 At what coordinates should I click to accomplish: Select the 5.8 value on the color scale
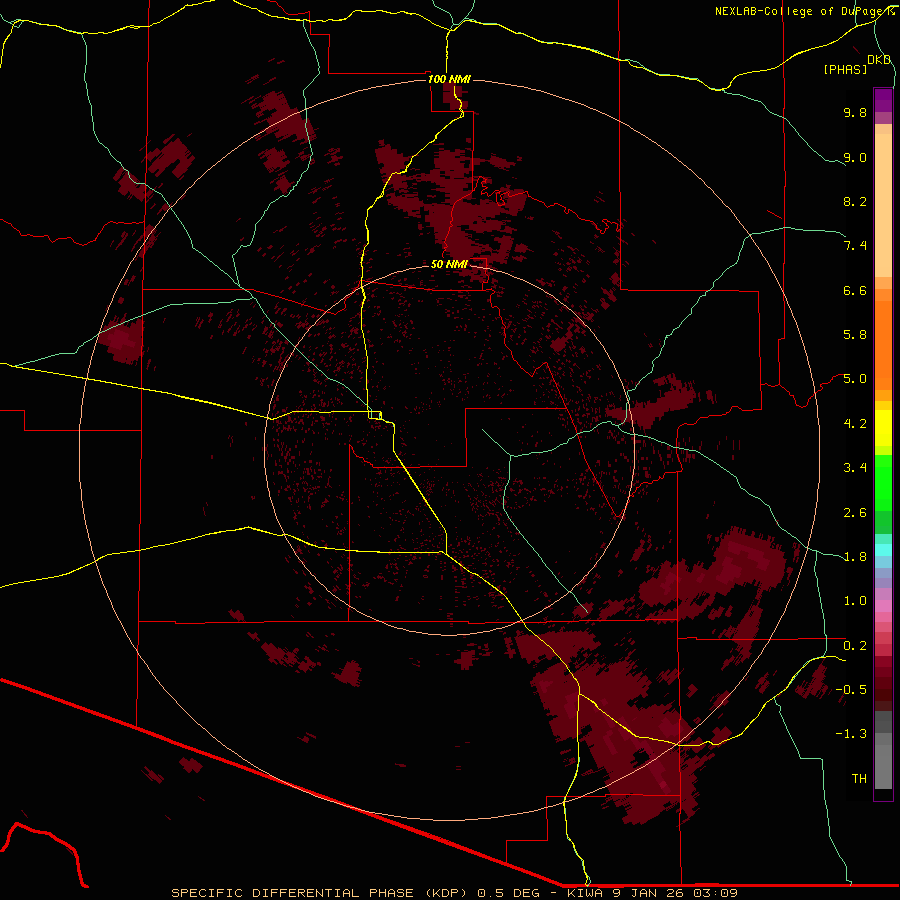tap(855, 335)
